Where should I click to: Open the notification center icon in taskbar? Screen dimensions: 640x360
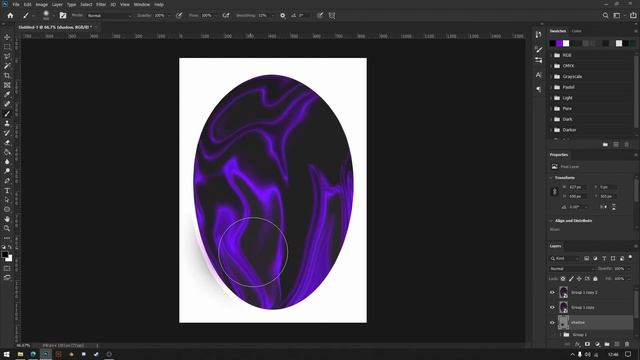tap(628, 354)
